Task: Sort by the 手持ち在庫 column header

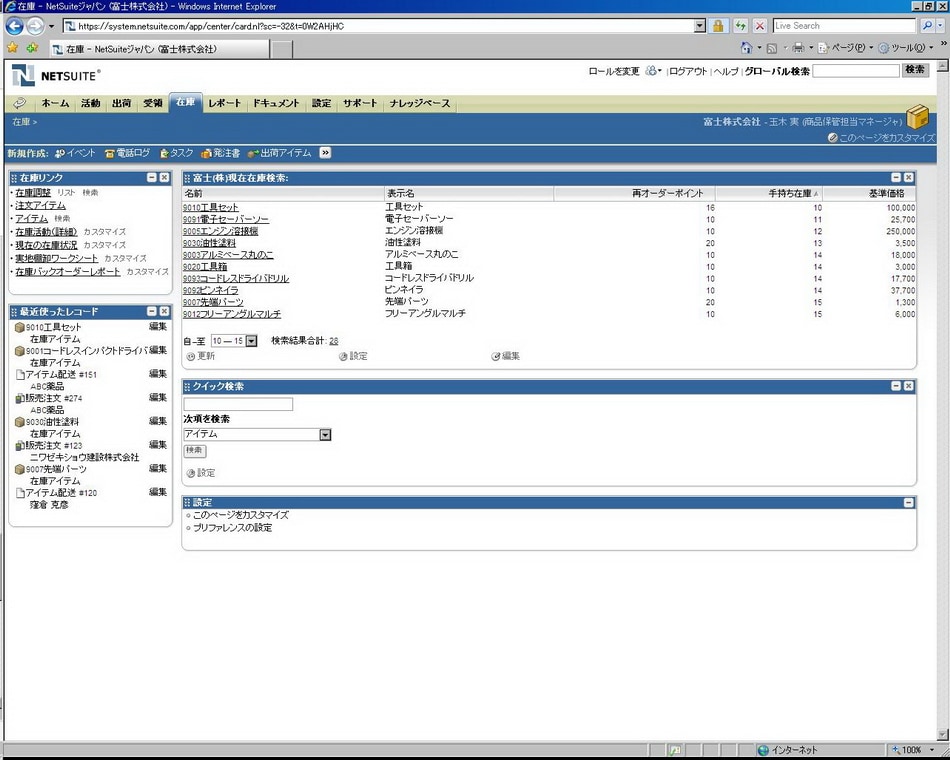Action: (792, 193)
